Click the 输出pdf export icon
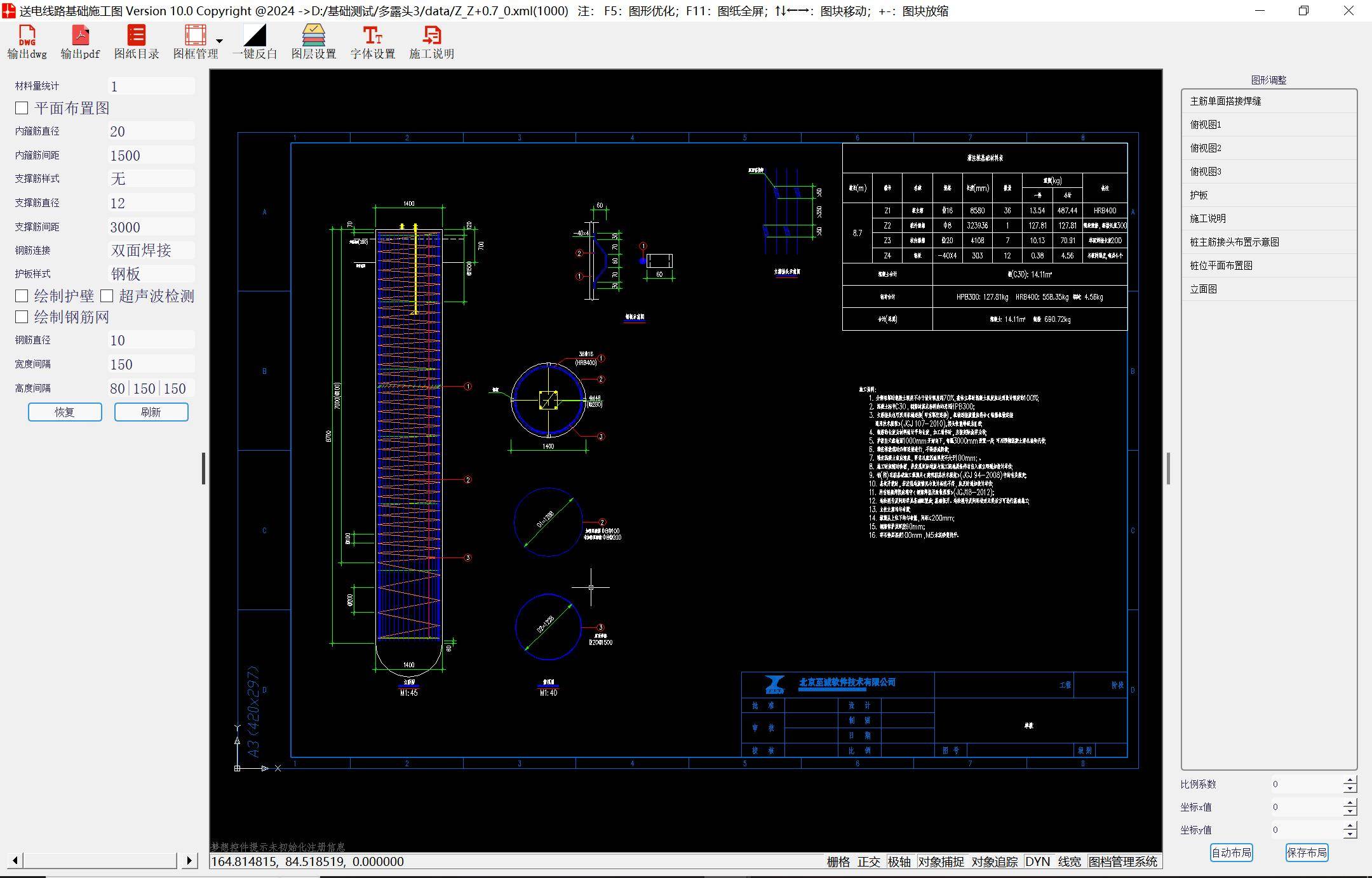Viewport: 1372px width, 878px height. click(80, 36)
